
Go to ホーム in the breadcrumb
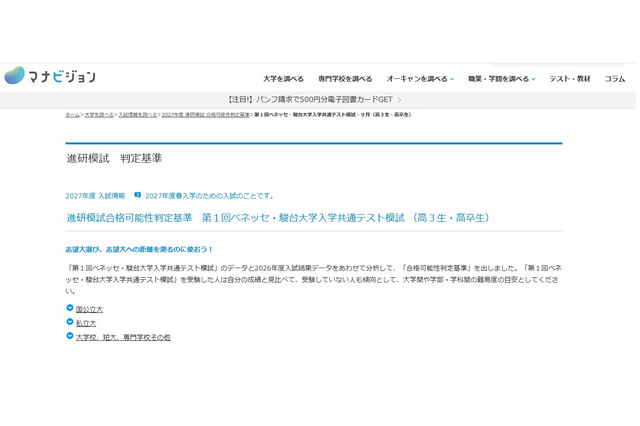(x=72, y=115)
